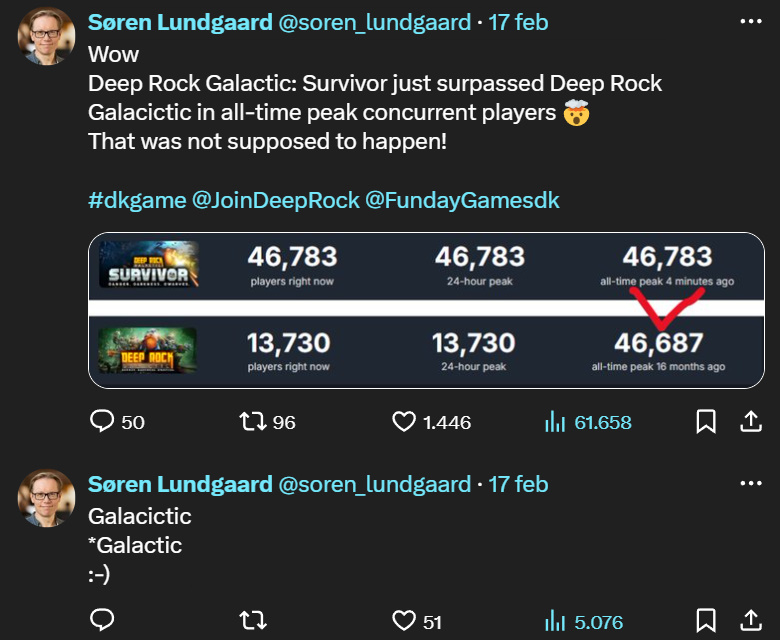Bookmark the Galactic correction tweet
The image size is (780, 640).
coord(706,621)
